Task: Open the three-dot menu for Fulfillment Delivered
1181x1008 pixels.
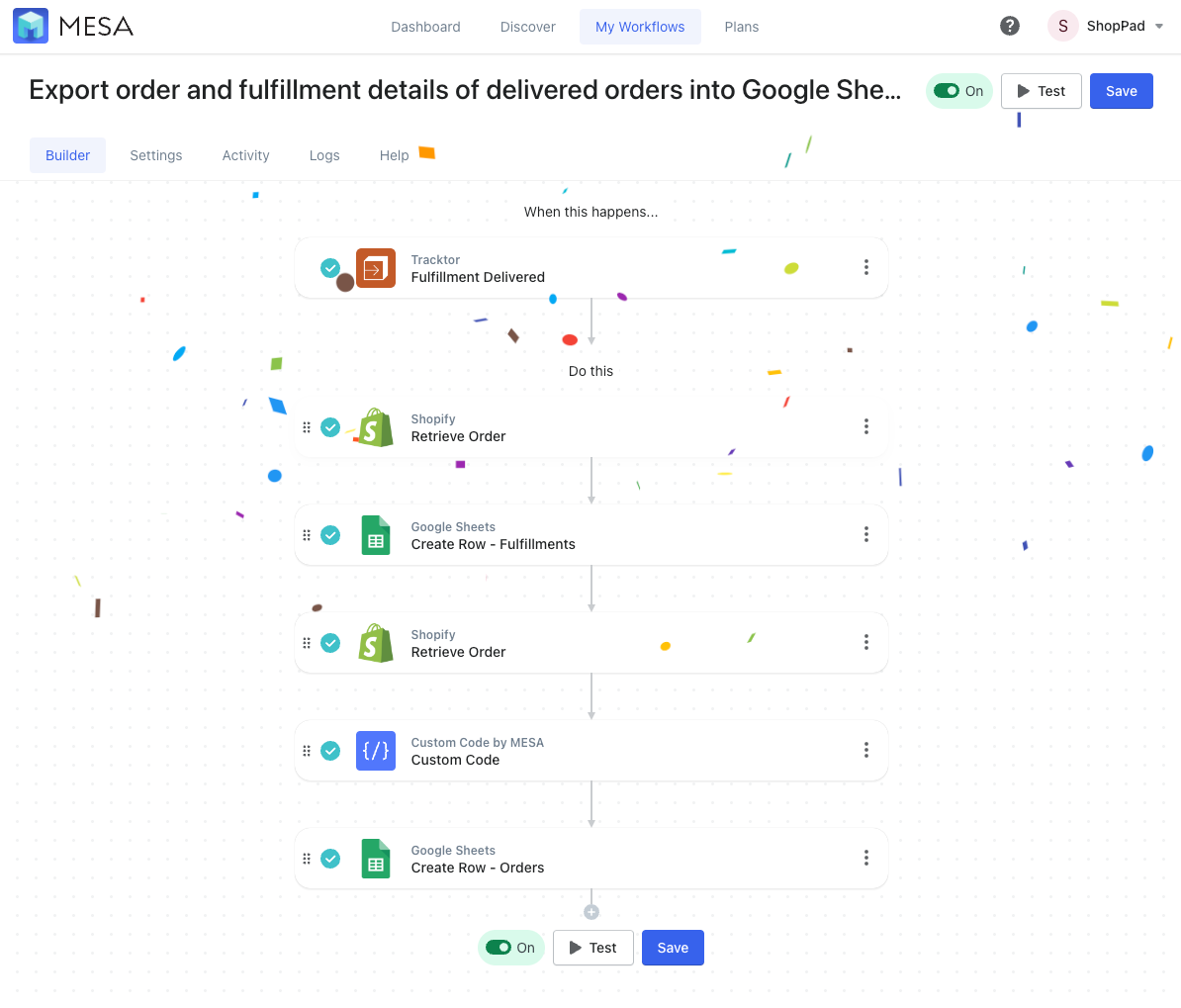Action: [866, 267]
